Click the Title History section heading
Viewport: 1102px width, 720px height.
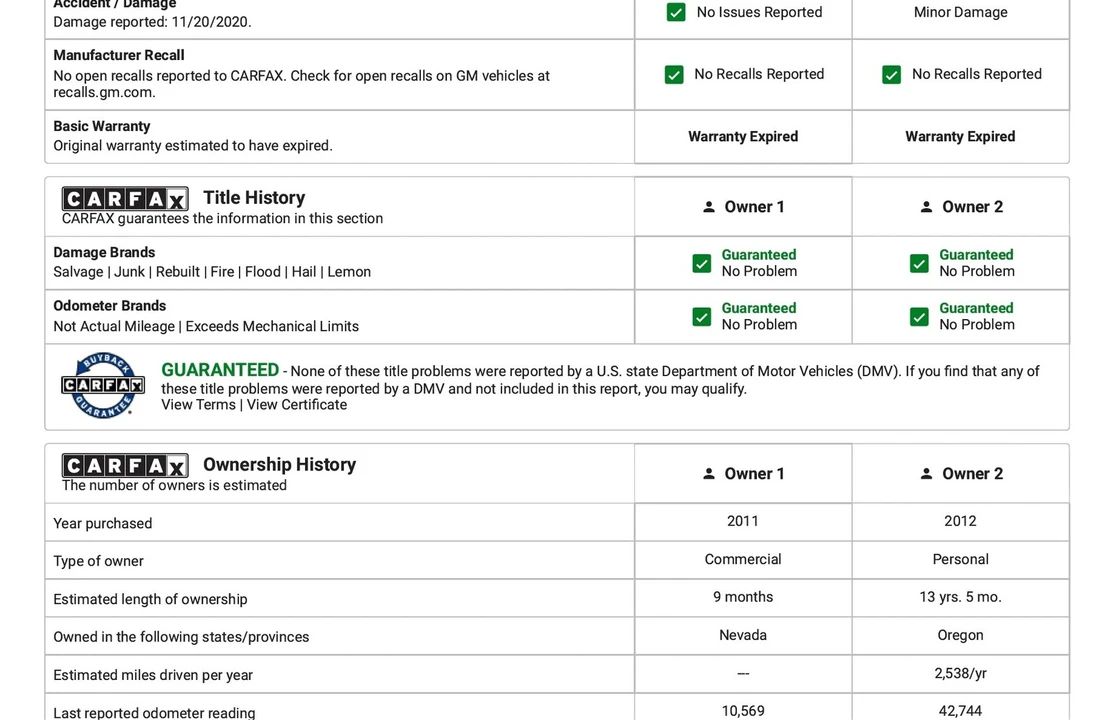pos(254,198)
